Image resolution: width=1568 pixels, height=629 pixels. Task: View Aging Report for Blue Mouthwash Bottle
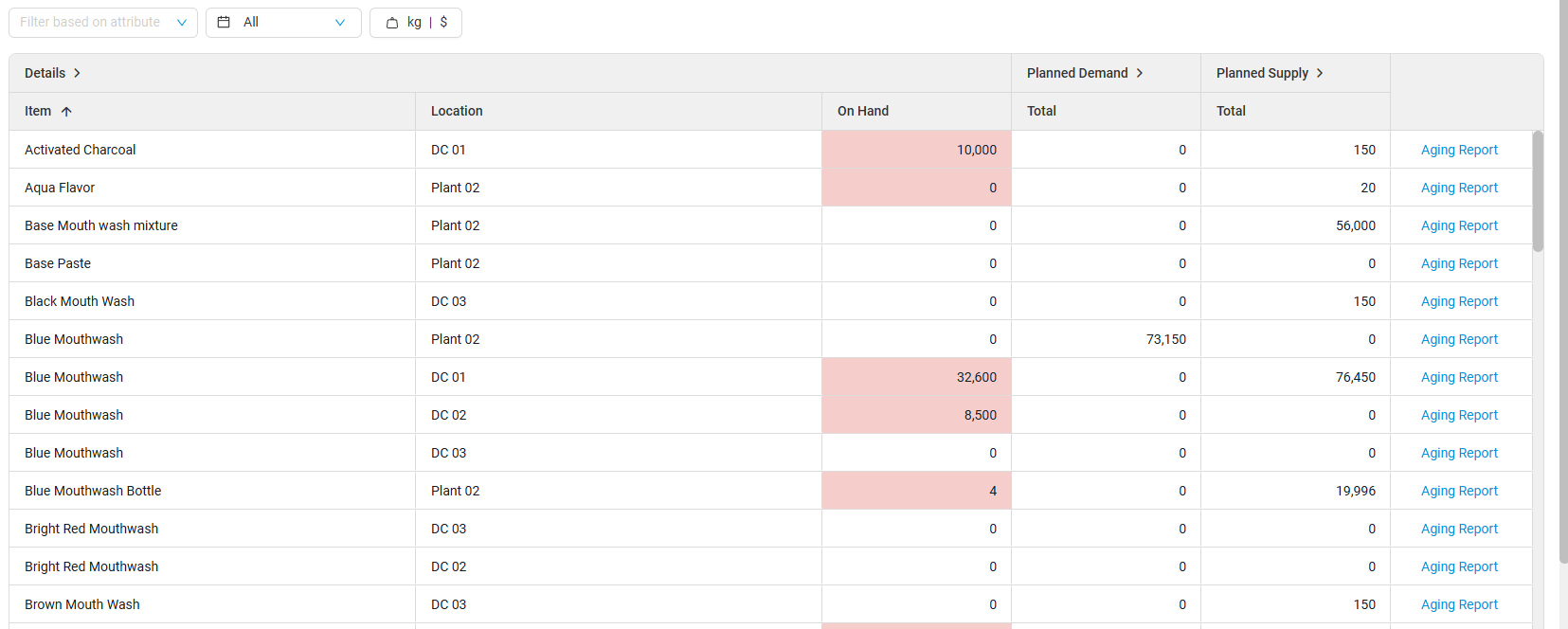coord(1459,491)
